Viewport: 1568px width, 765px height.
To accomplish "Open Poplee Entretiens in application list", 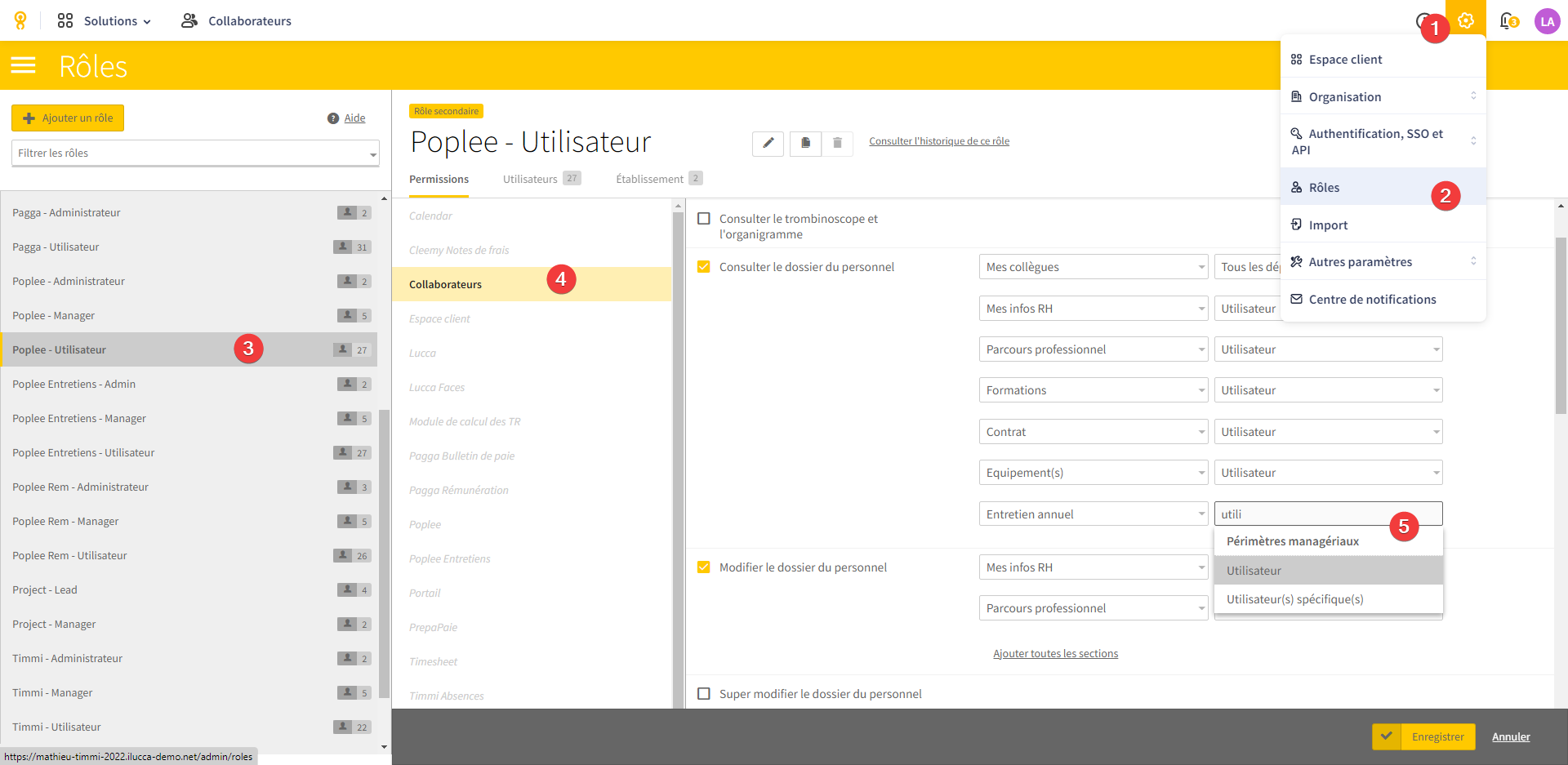I will pyautogui.click(x=532, y=558).
